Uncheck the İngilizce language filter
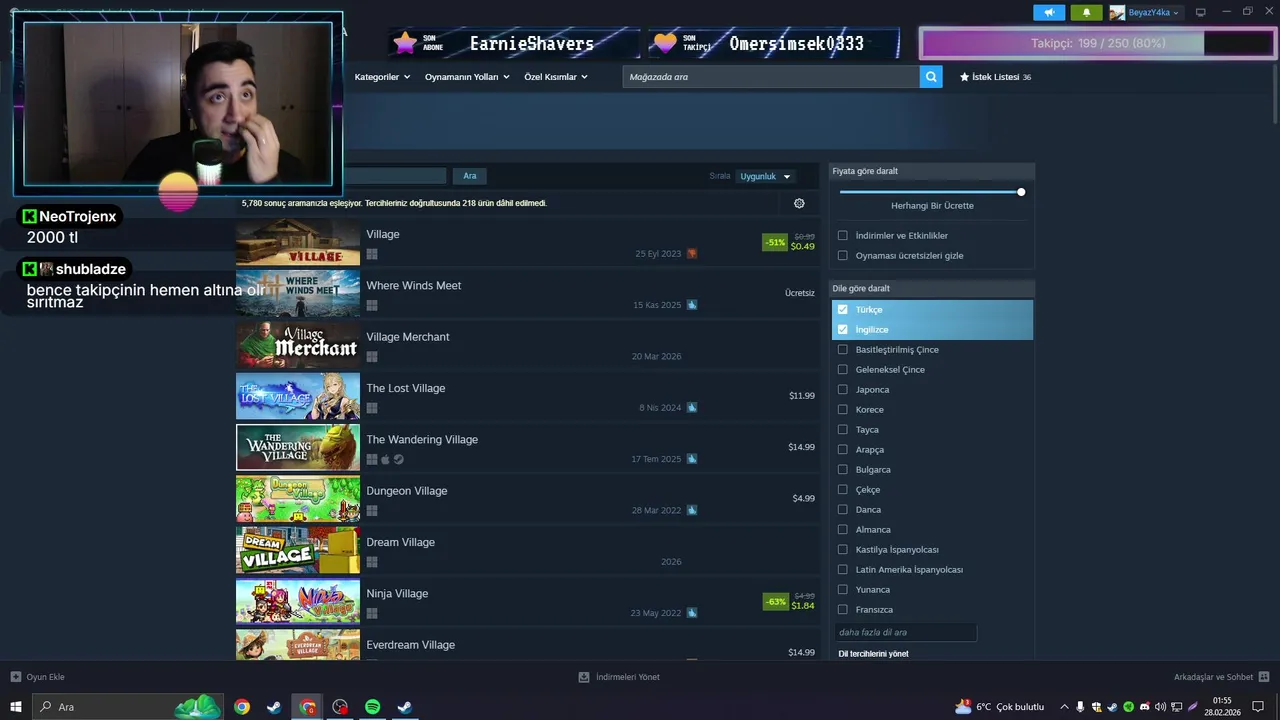The width and height of the screenshot is (1280, 720). click(843, 330)
